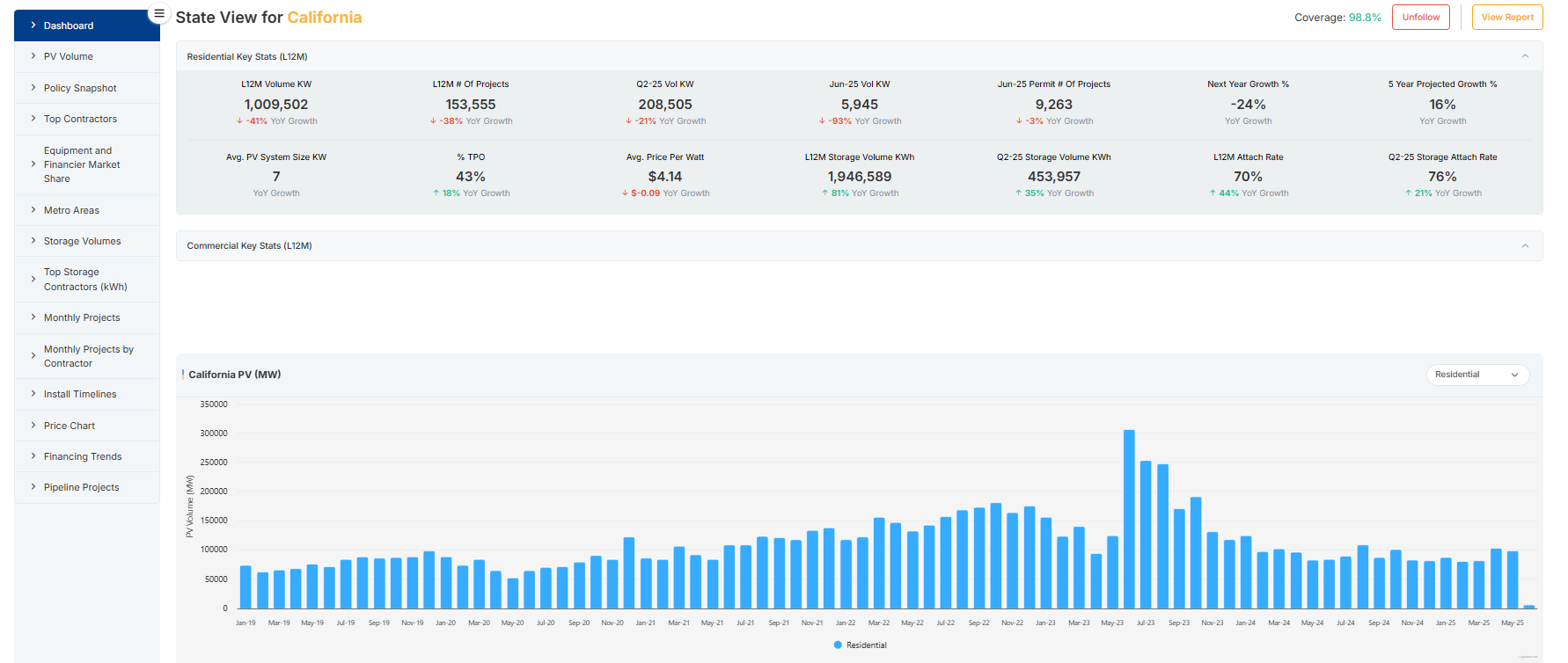
Task: Click the tallest bar in PV chart
Action: (x=1129, y=519)
